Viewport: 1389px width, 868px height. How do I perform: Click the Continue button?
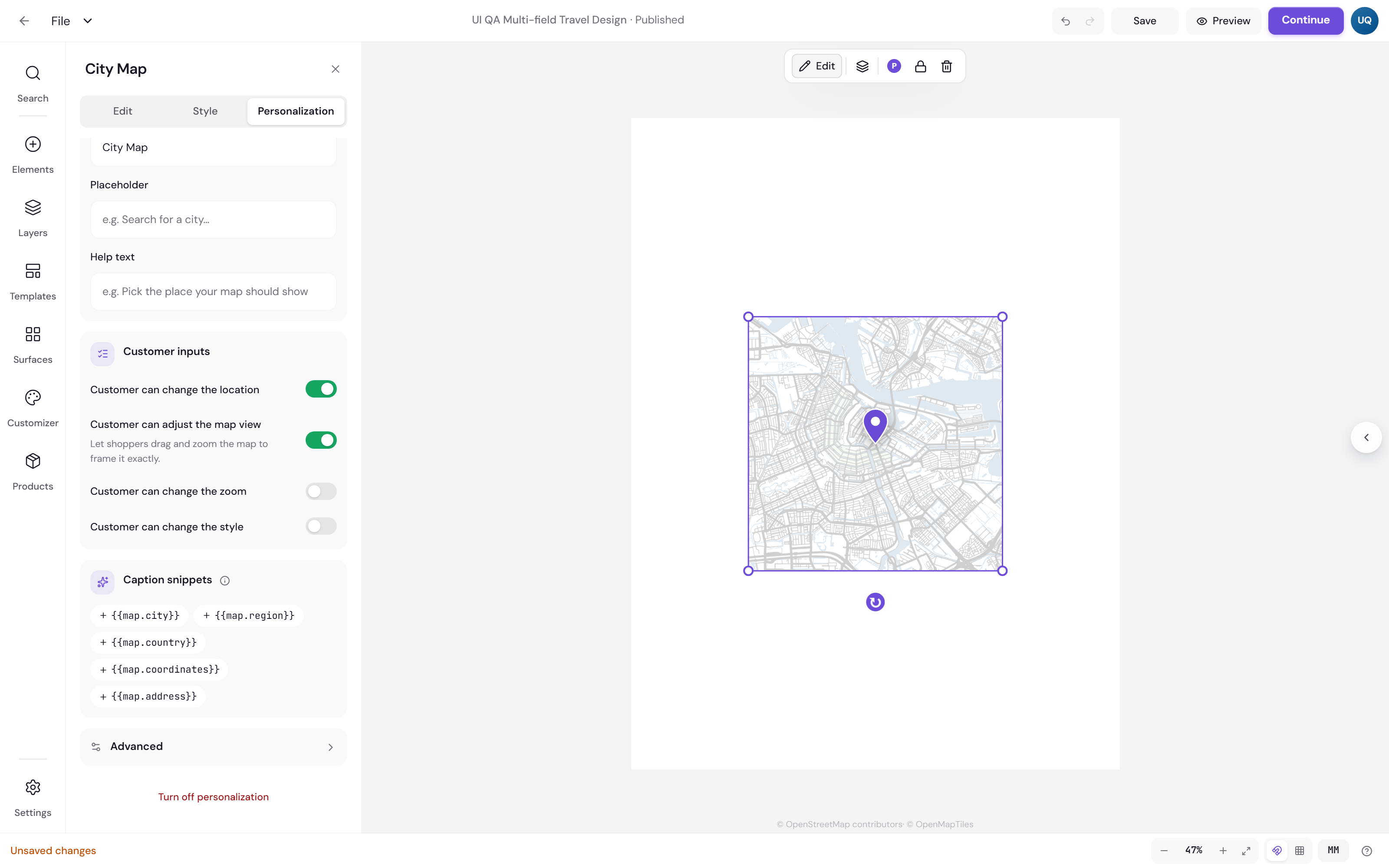(x=1305, y=21)
